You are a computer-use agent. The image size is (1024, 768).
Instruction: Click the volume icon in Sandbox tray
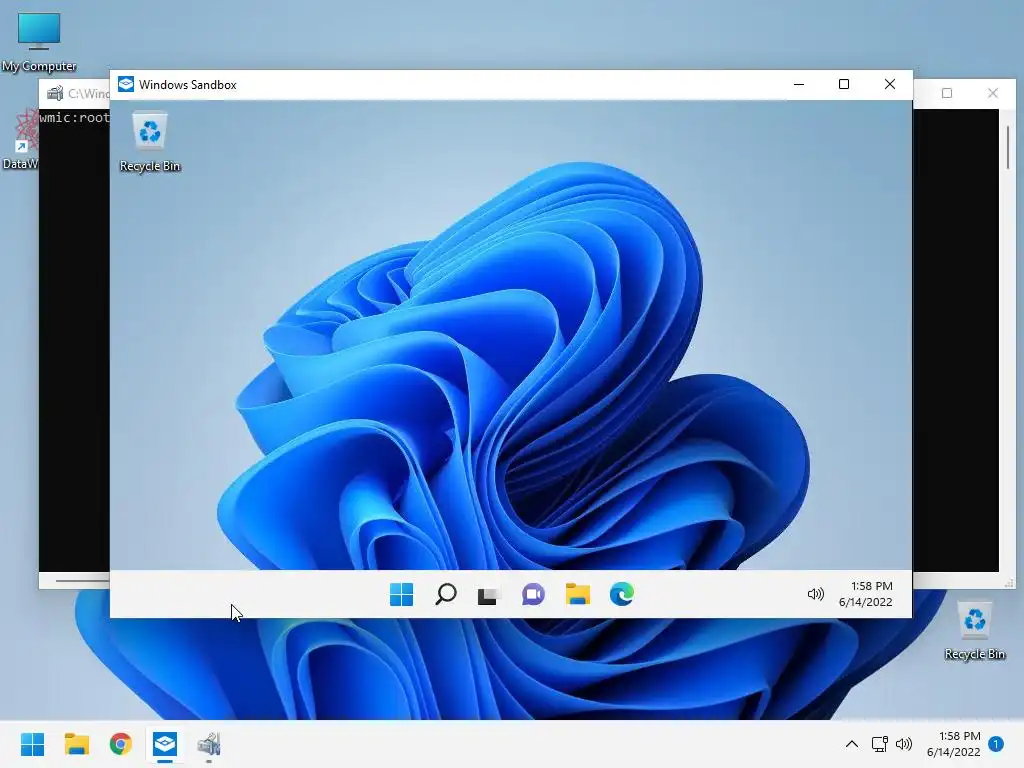point(815,594)
